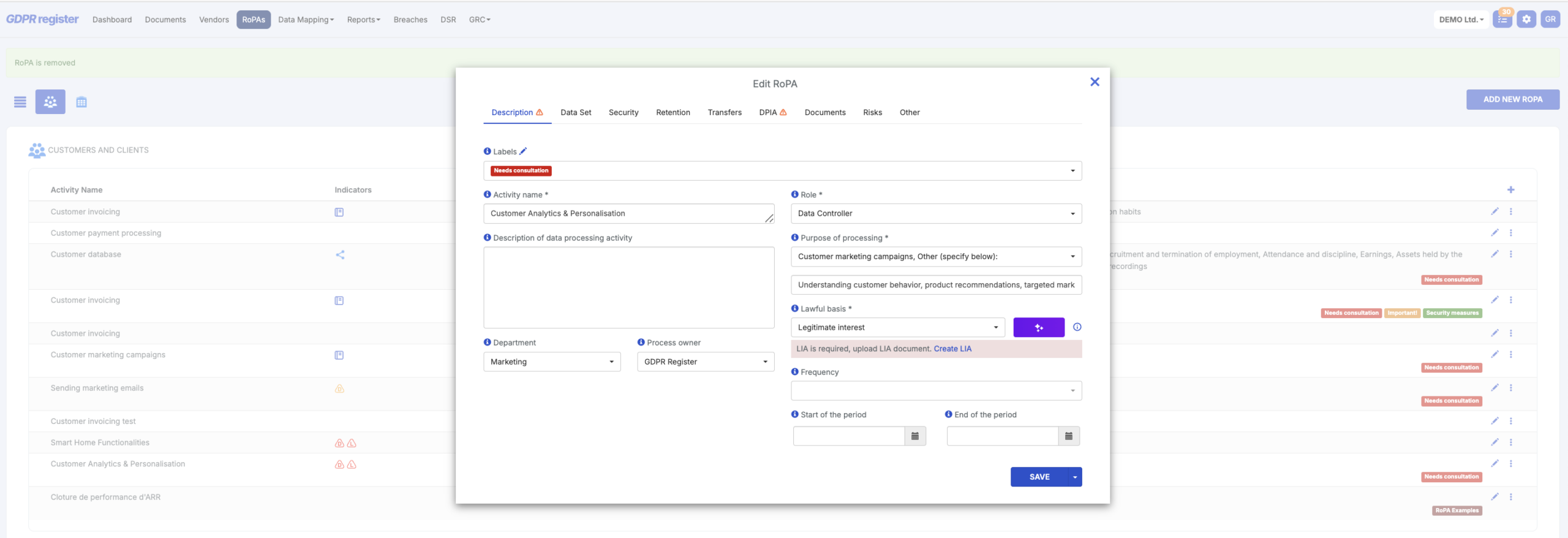Image resolution: width=1568 pixels, height=538 pixels.
Task: Switch to the calendar grid view icon
Action: (x=81, y=102)
